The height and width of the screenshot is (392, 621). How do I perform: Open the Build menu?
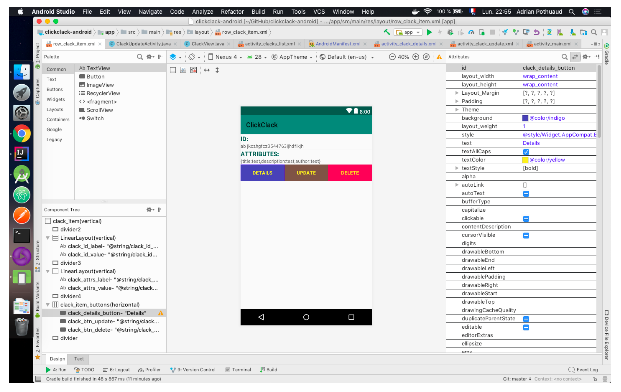[x=258, y=12]
